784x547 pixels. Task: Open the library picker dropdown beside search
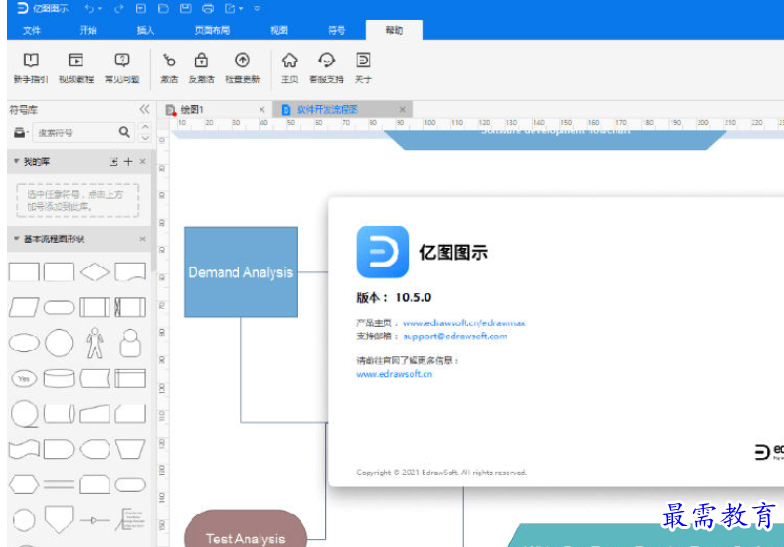point(20,132)
